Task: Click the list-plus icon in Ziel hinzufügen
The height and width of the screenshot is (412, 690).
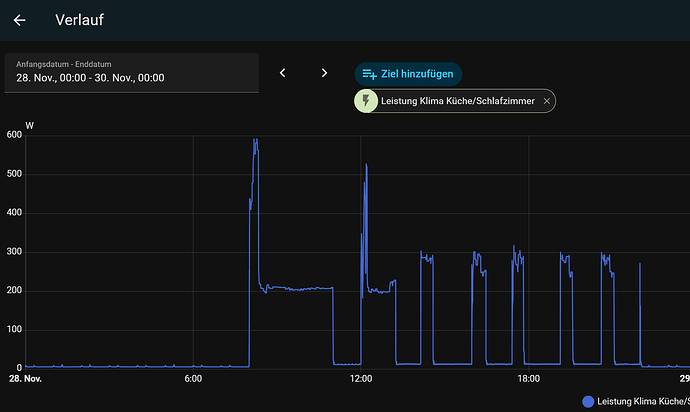Action: 370,74
